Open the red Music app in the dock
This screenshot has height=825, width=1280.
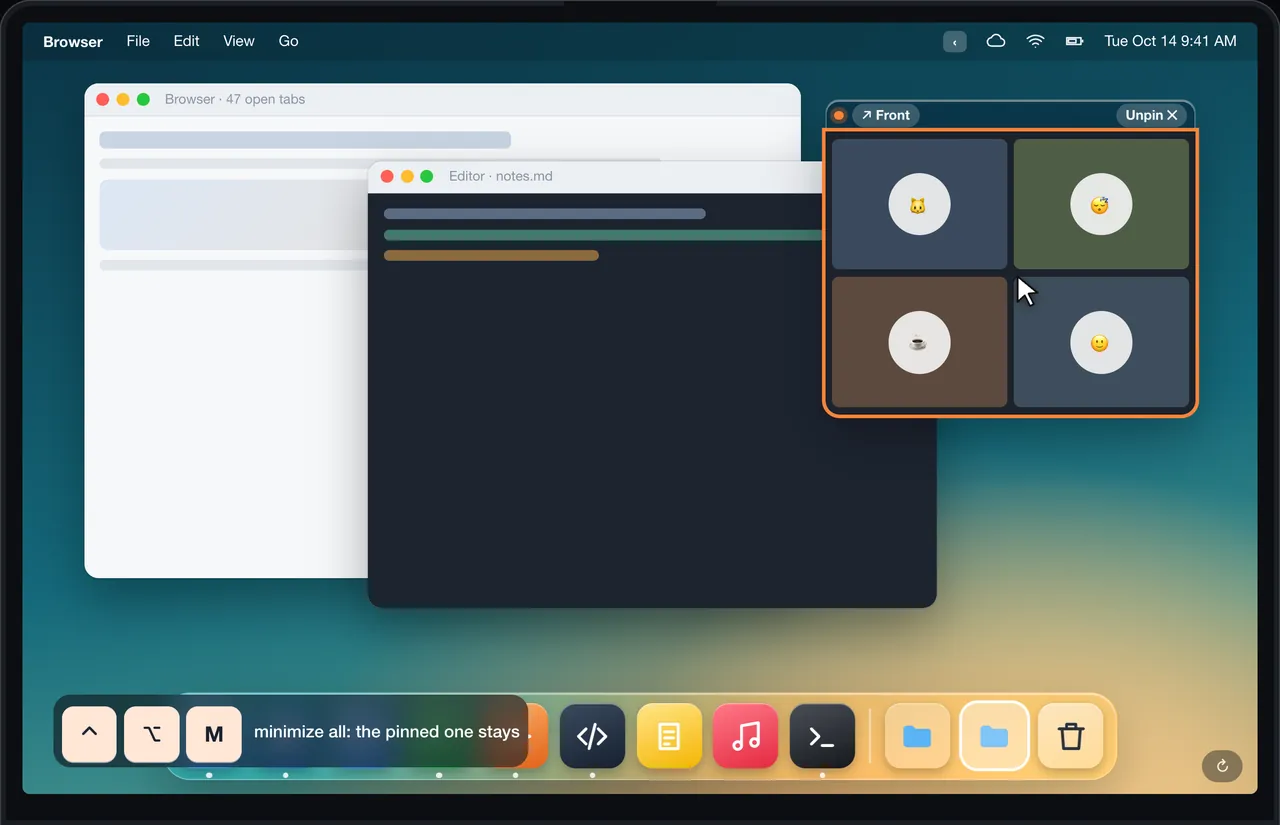point(746,737)
